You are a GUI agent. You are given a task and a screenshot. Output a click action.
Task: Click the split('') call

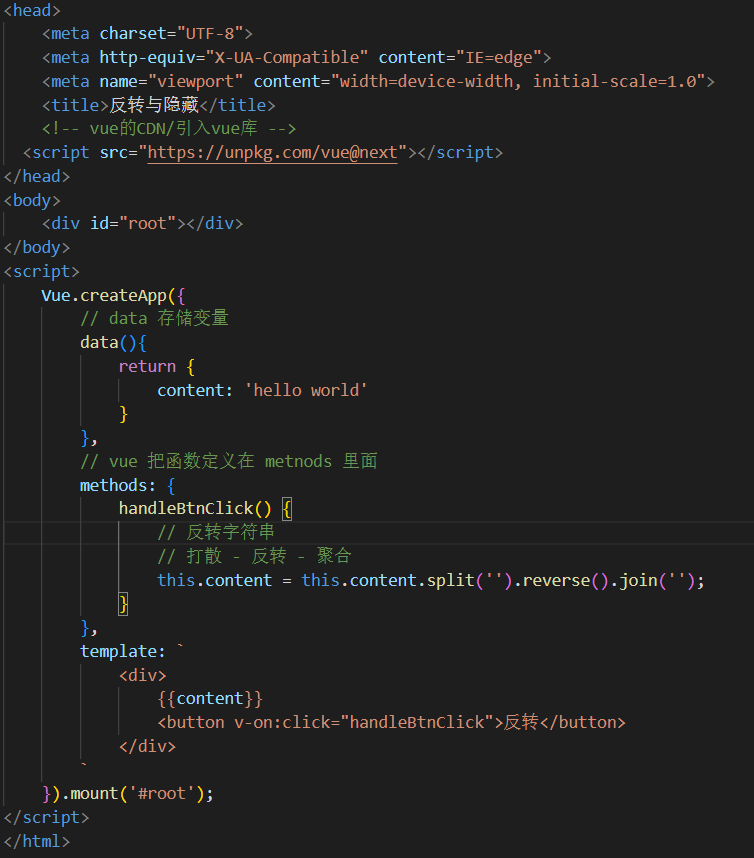click(x=469, y=581)
